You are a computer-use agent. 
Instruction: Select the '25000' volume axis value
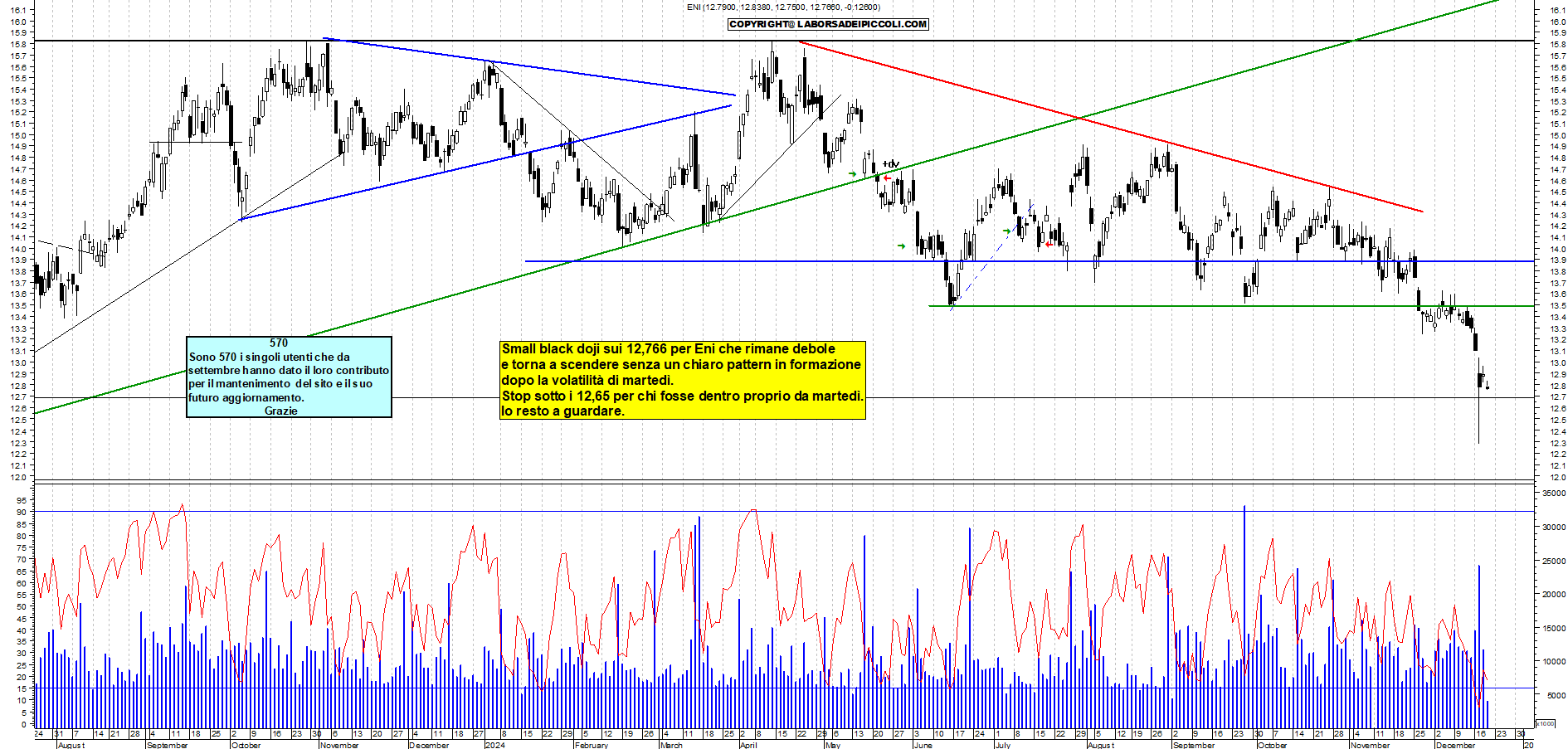click(1554, 562)
